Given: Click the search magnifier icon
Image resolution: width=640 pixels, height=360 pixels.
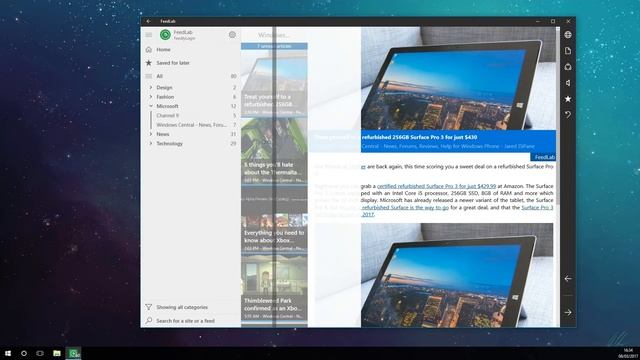Looking at the screenshot, I should click(149, 321).
